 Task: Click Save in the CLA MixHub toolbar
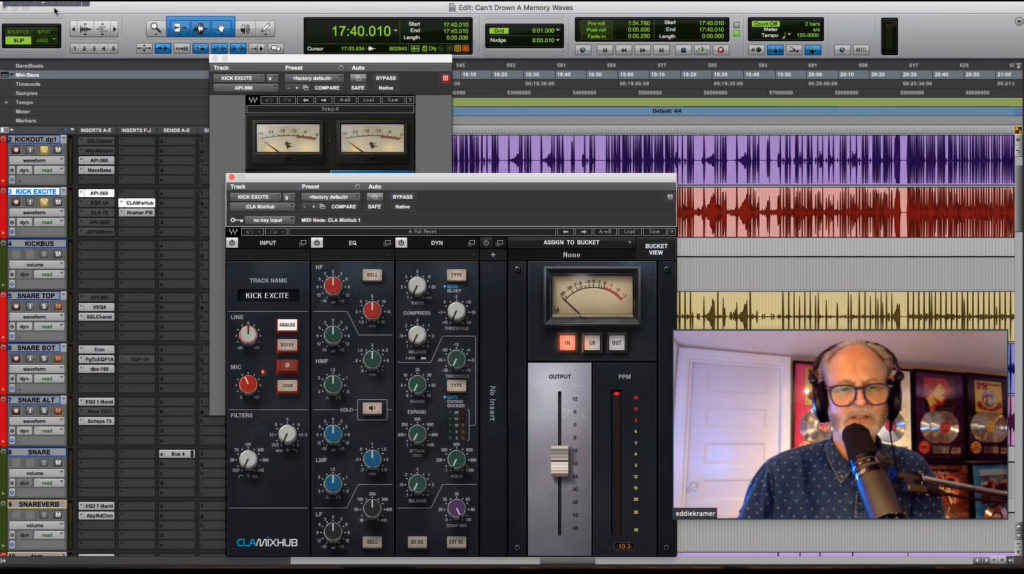(654, 231)
